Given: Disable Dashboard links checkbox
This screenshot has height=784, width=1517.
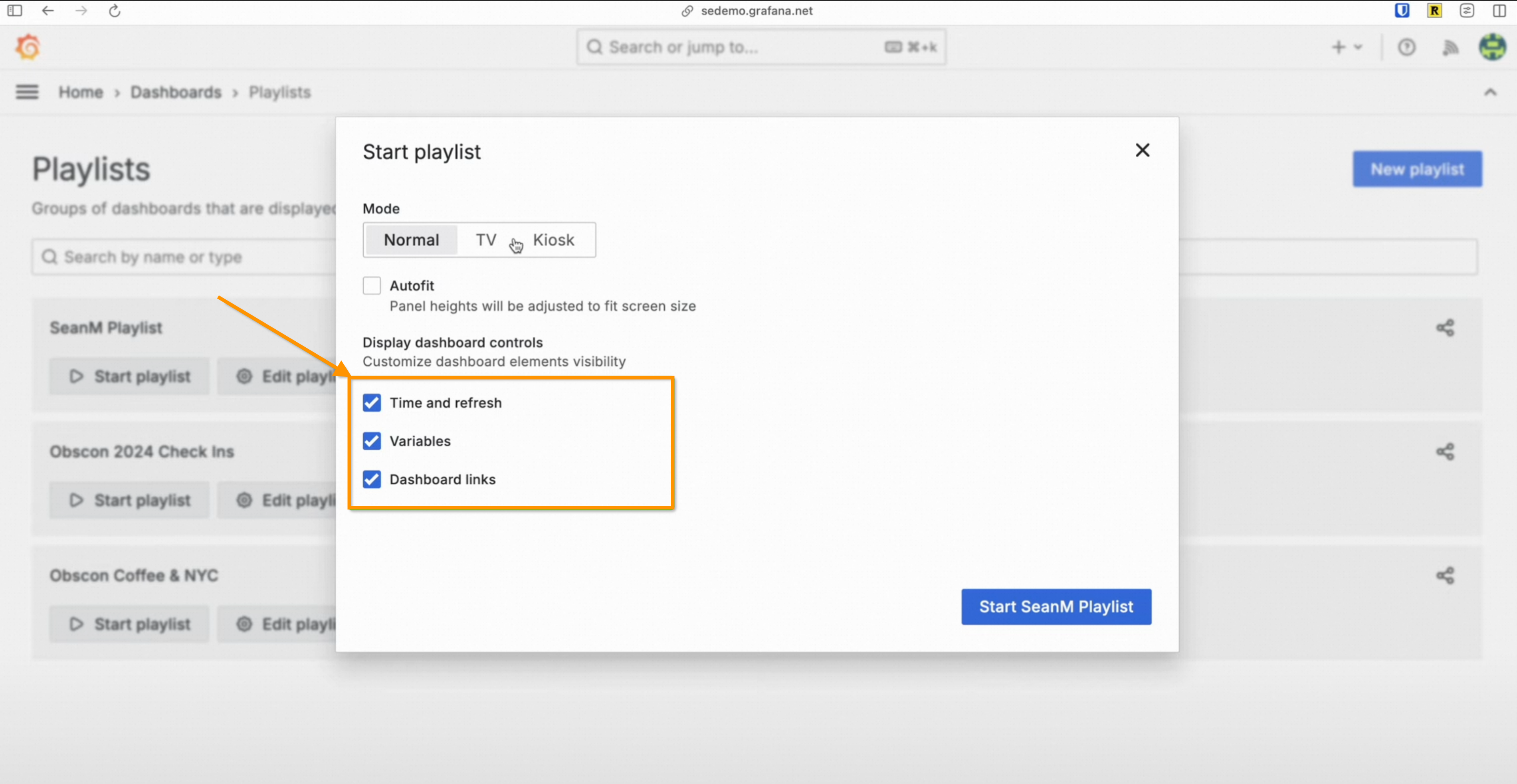Looking at the screenshot, I should pos(372,479).
